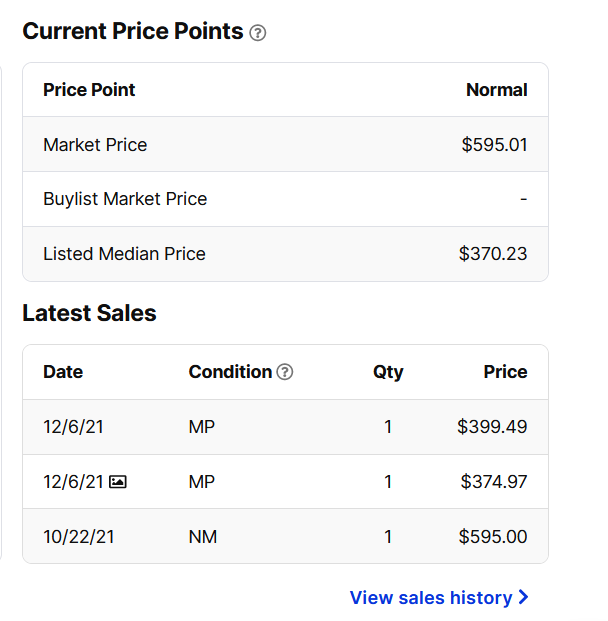The height and width of the screenshot is (621, 608).
Task: Click the chevron arrow after View sales history
Action: point(523,597)
